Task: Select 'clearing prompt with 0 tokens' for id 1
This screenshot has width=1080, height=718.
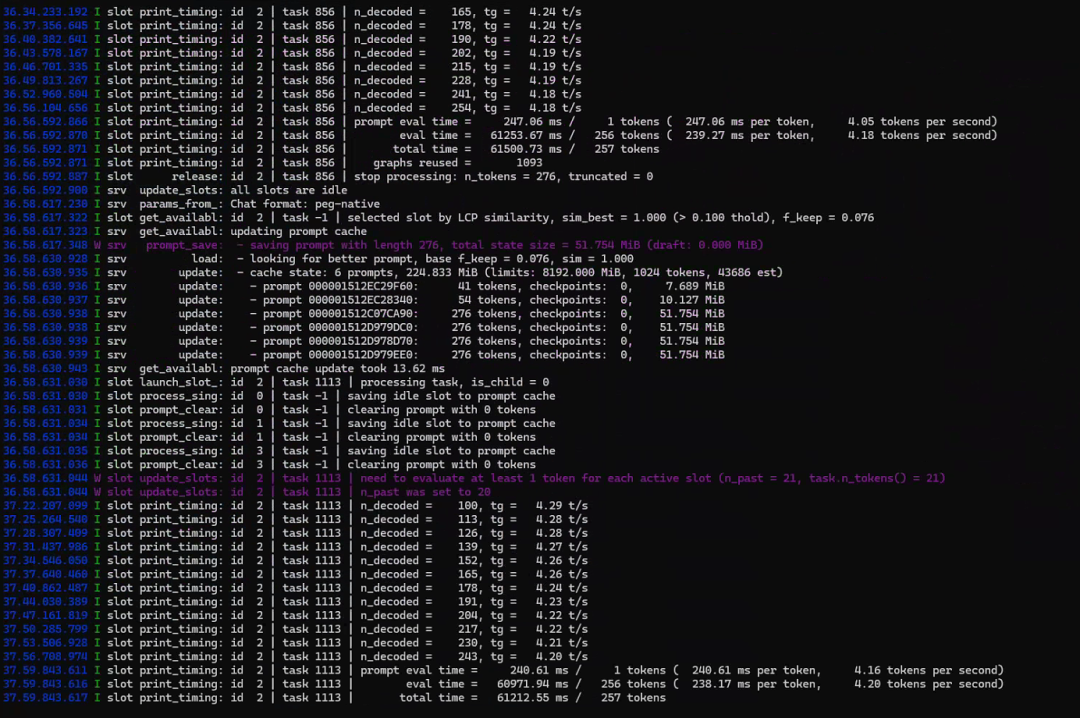Action: 442,438
